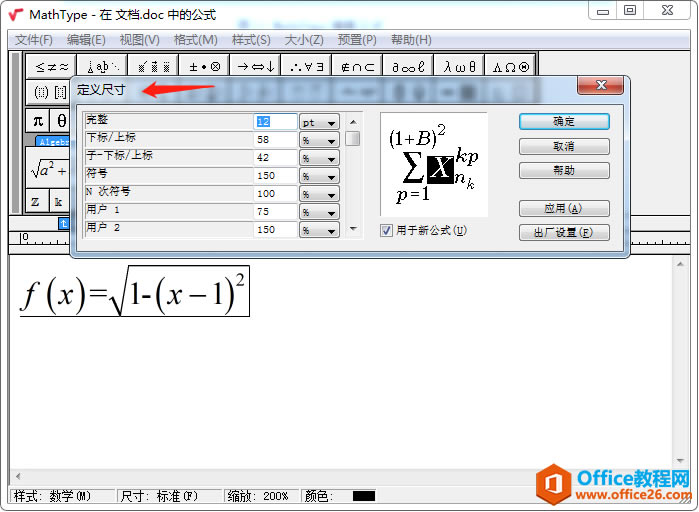The image size is (699, 512).
Task: Open the 帮助(H) menu
Action: [411, 40]
